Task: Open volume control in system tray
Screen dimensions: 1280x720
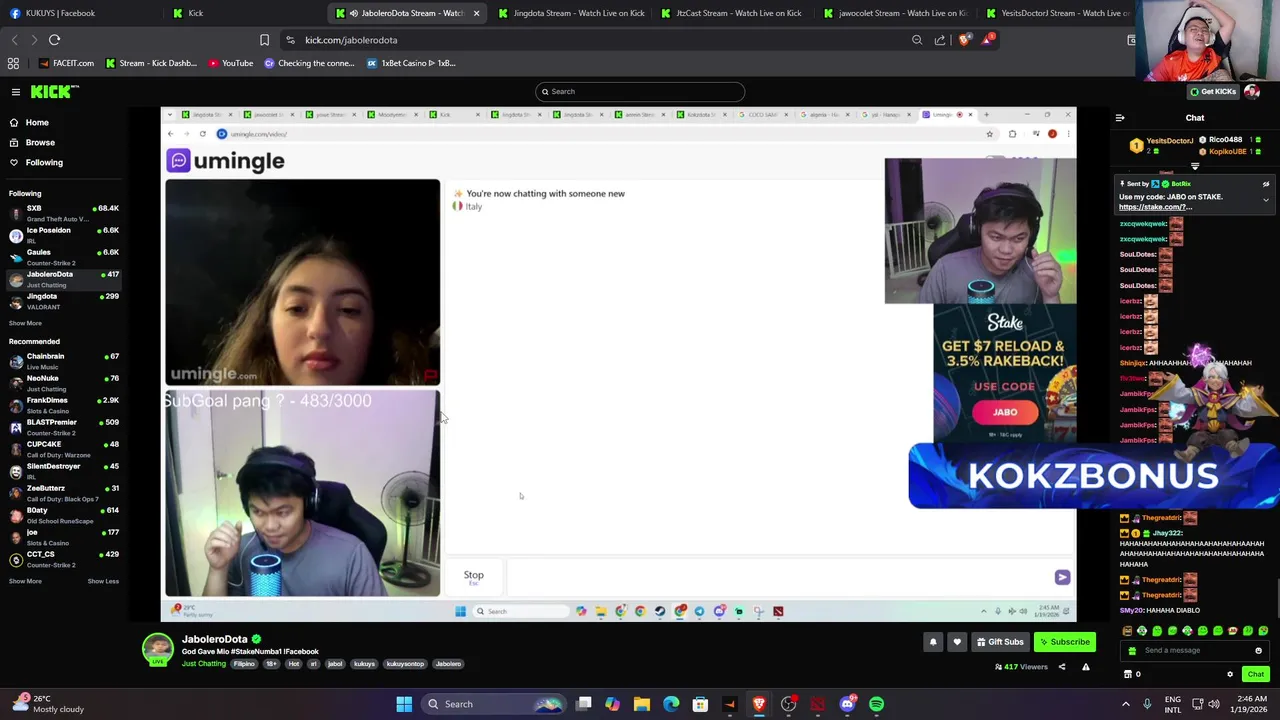Action: point(1213,704)
